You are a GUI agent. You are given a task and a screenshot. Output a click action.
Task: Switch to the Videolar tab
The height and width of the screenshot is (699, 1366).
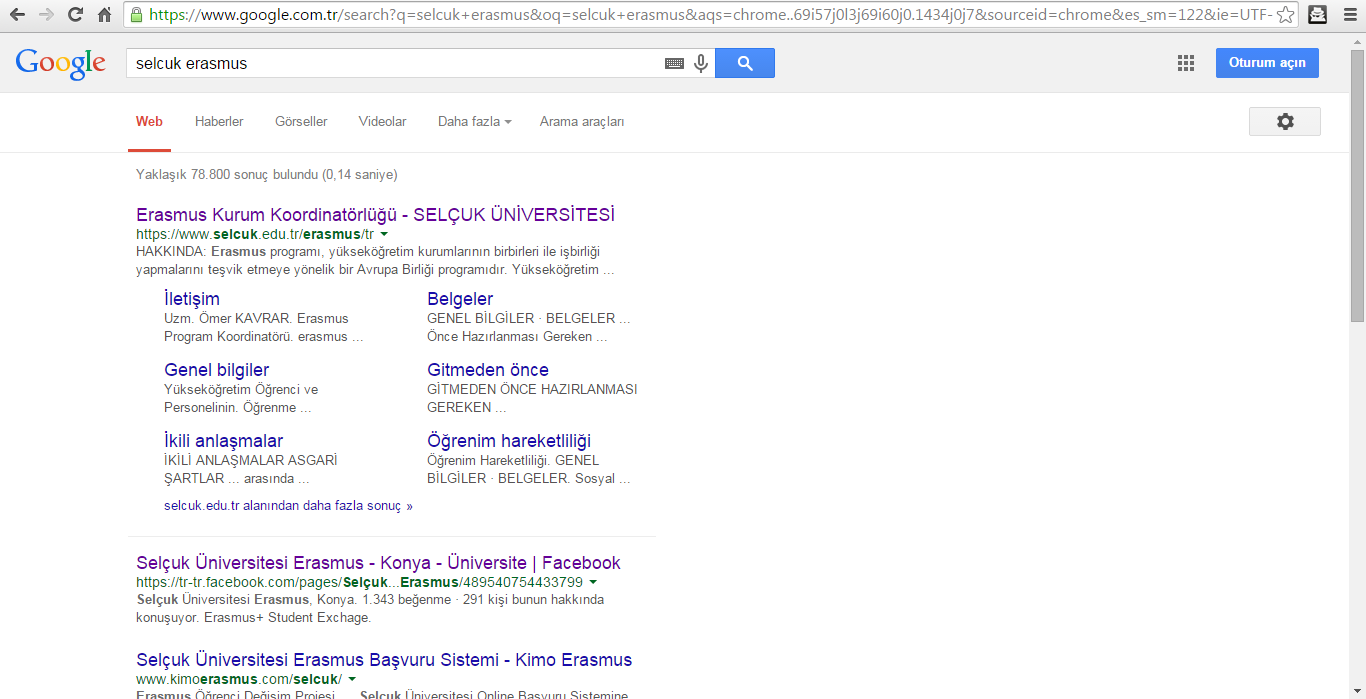[383, 122]
